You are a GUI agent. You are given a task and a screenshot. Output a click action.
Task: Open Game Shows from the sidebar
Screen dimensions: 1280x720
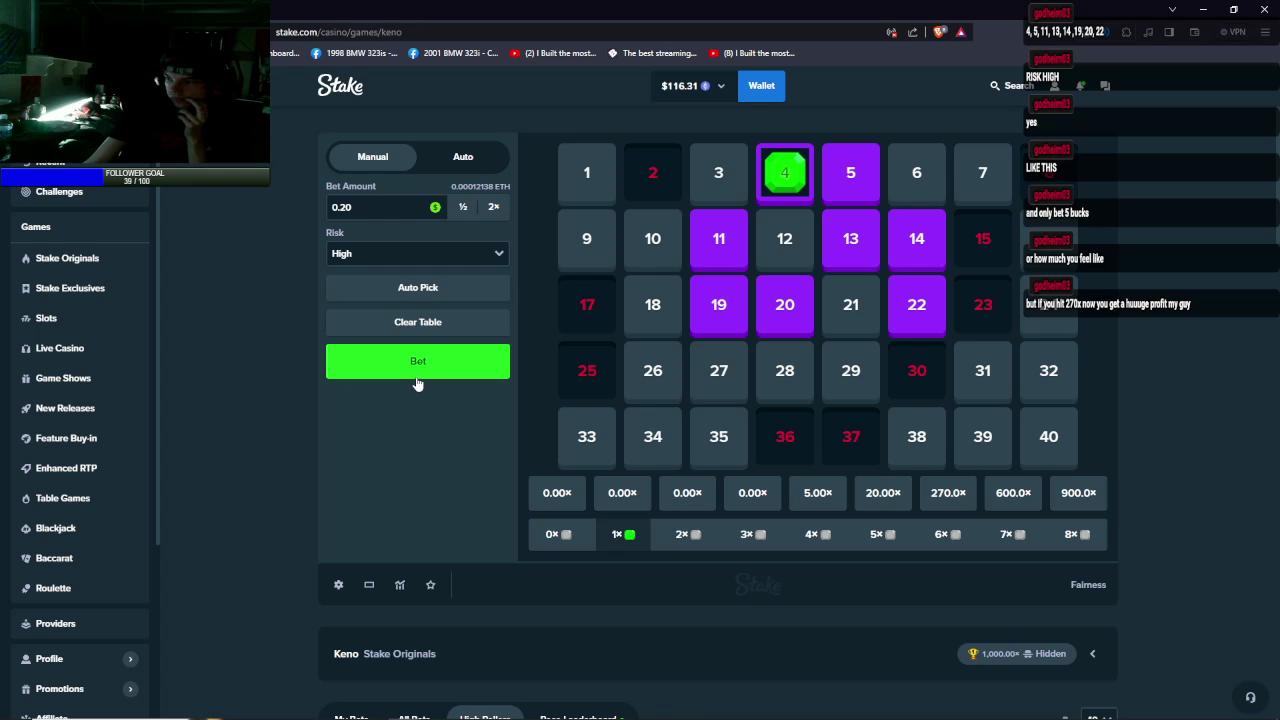(80, 378)
